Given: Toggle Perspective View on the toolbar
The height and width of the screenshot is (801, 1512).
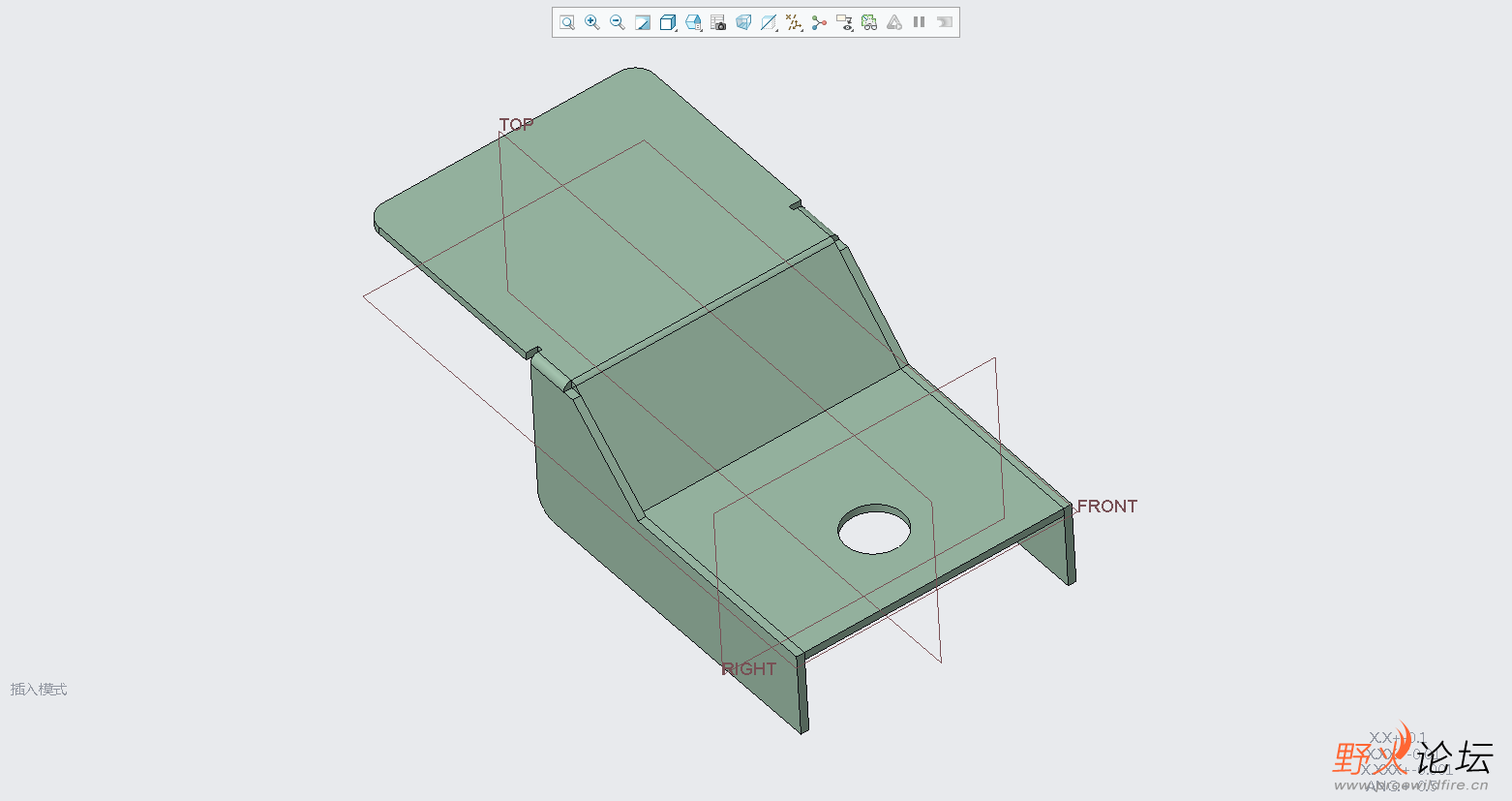Looking at the screenshot, I should point(743,22).
